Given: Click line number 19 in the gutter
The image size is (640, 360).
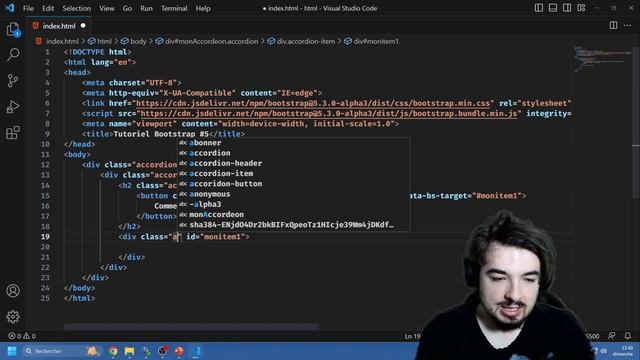Looking at the screenshot, I should click(45, 237).
